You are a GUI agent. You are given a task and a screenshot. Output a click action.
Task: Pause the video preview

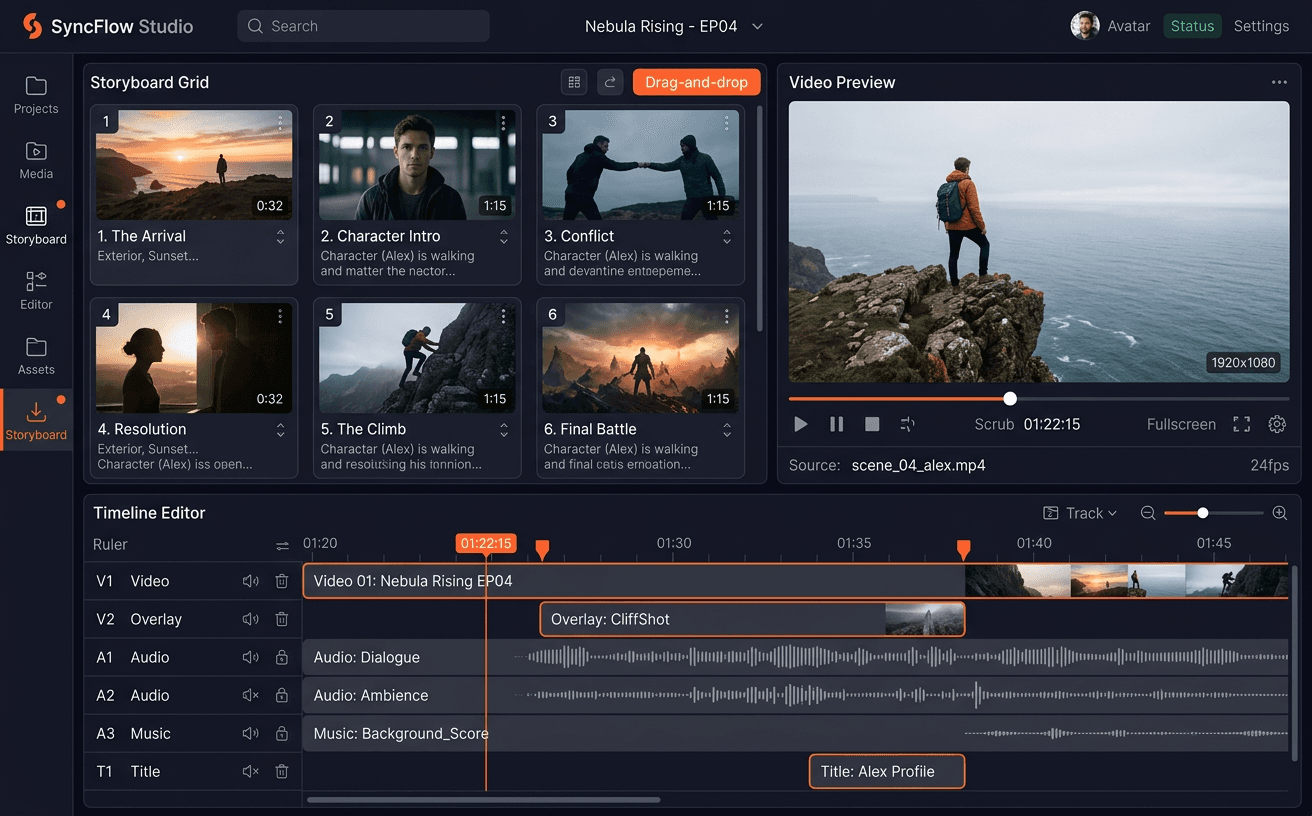click(x=836, y=424)
